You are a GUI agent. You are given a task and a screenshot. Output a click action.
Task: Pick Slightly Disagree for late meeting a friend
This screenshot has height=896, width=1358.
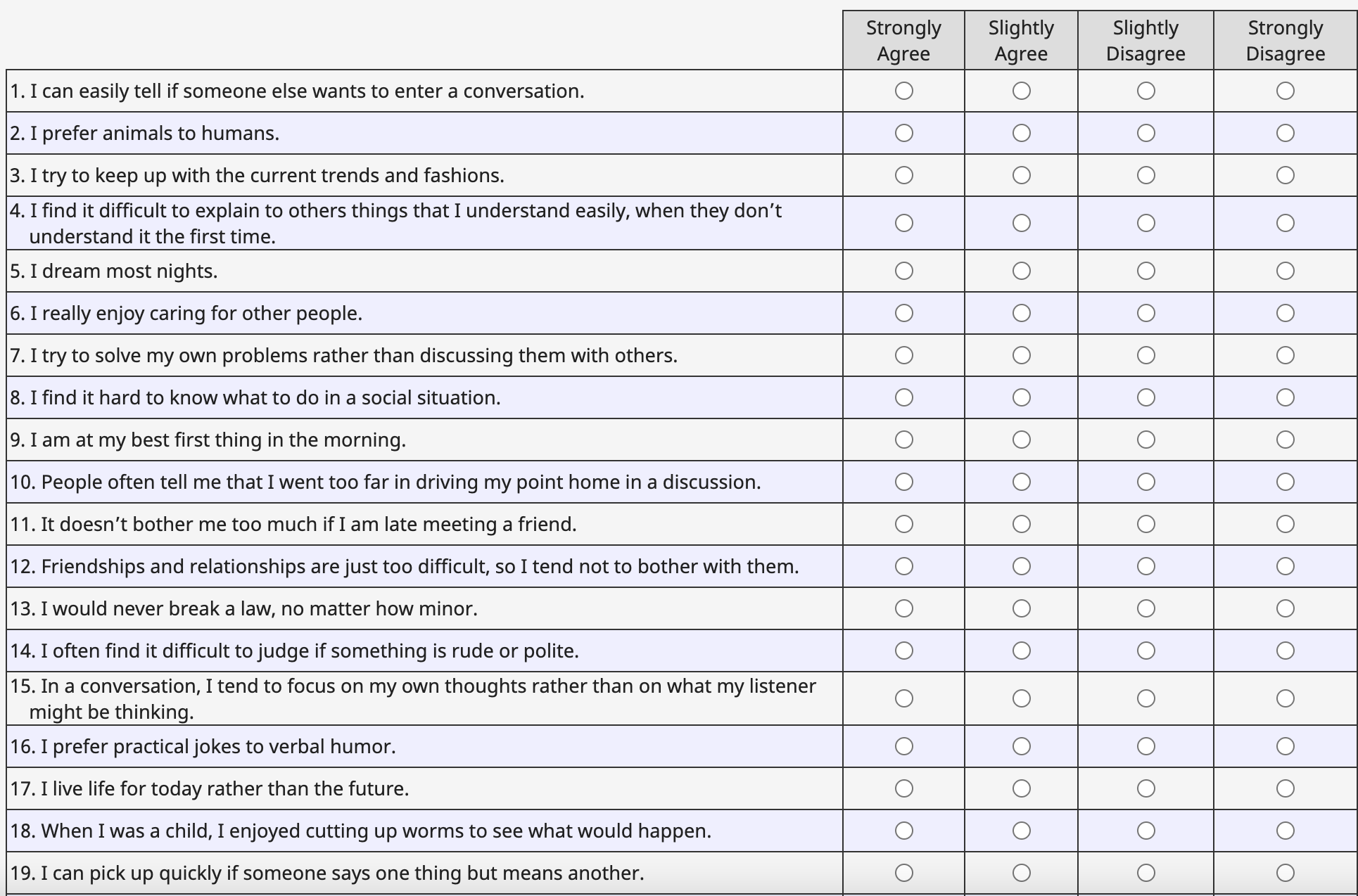click(1146, 524)
